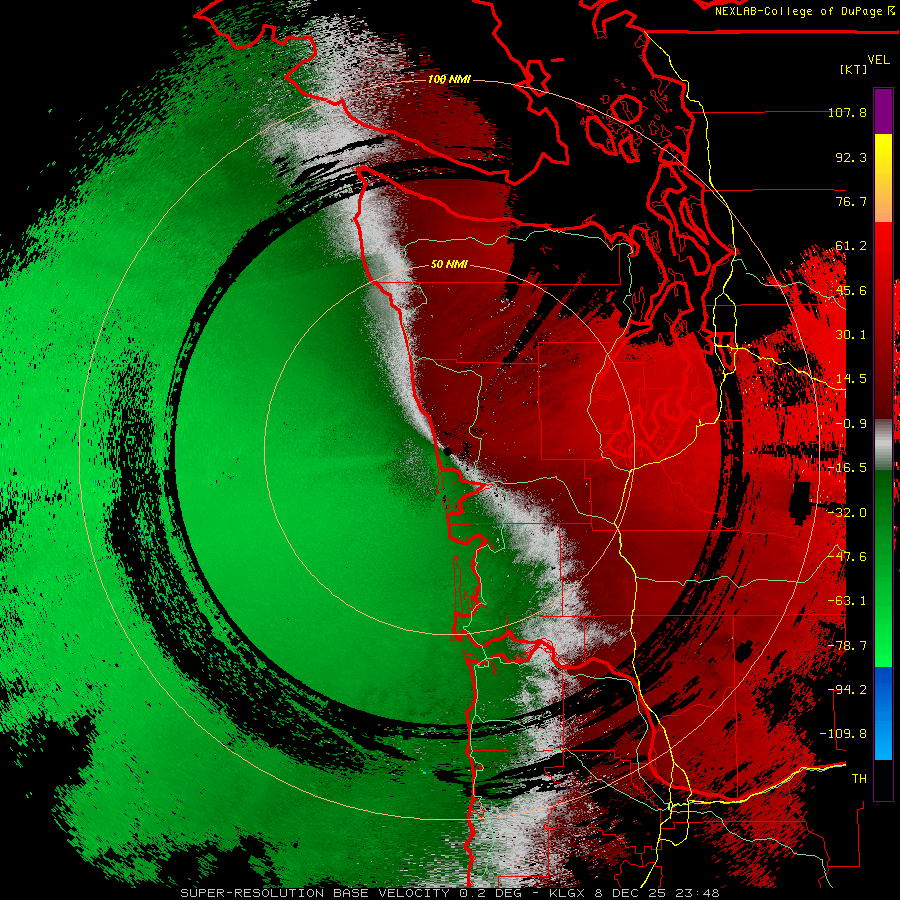Click the 50 NMI range ring label
Viewport: 900px width, 900px height.
tap(449, 265)
